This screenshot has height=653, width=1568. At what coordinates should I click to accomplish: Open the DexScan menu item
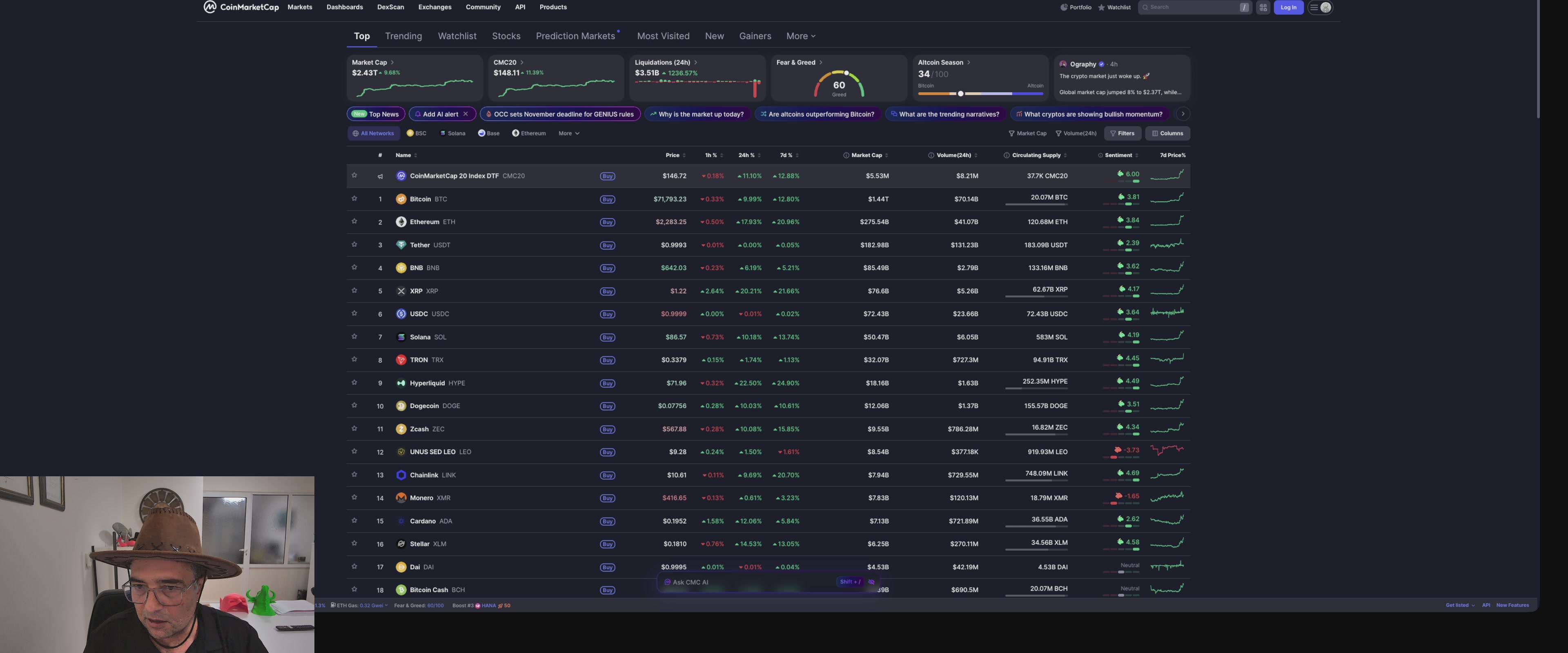coord(390,7)
